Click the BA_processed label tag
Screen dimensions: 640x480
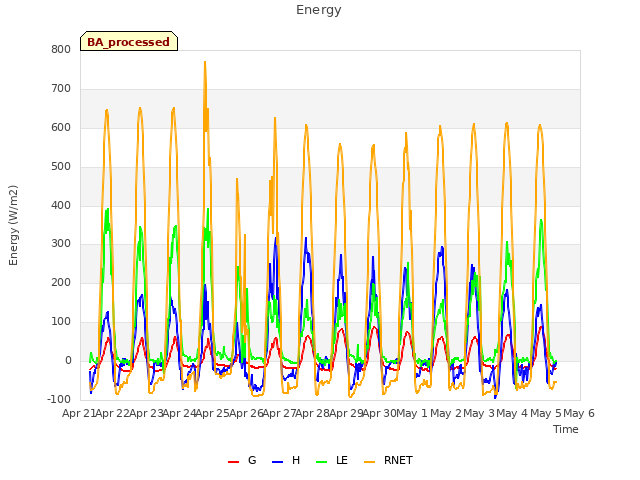coord(129,41)
